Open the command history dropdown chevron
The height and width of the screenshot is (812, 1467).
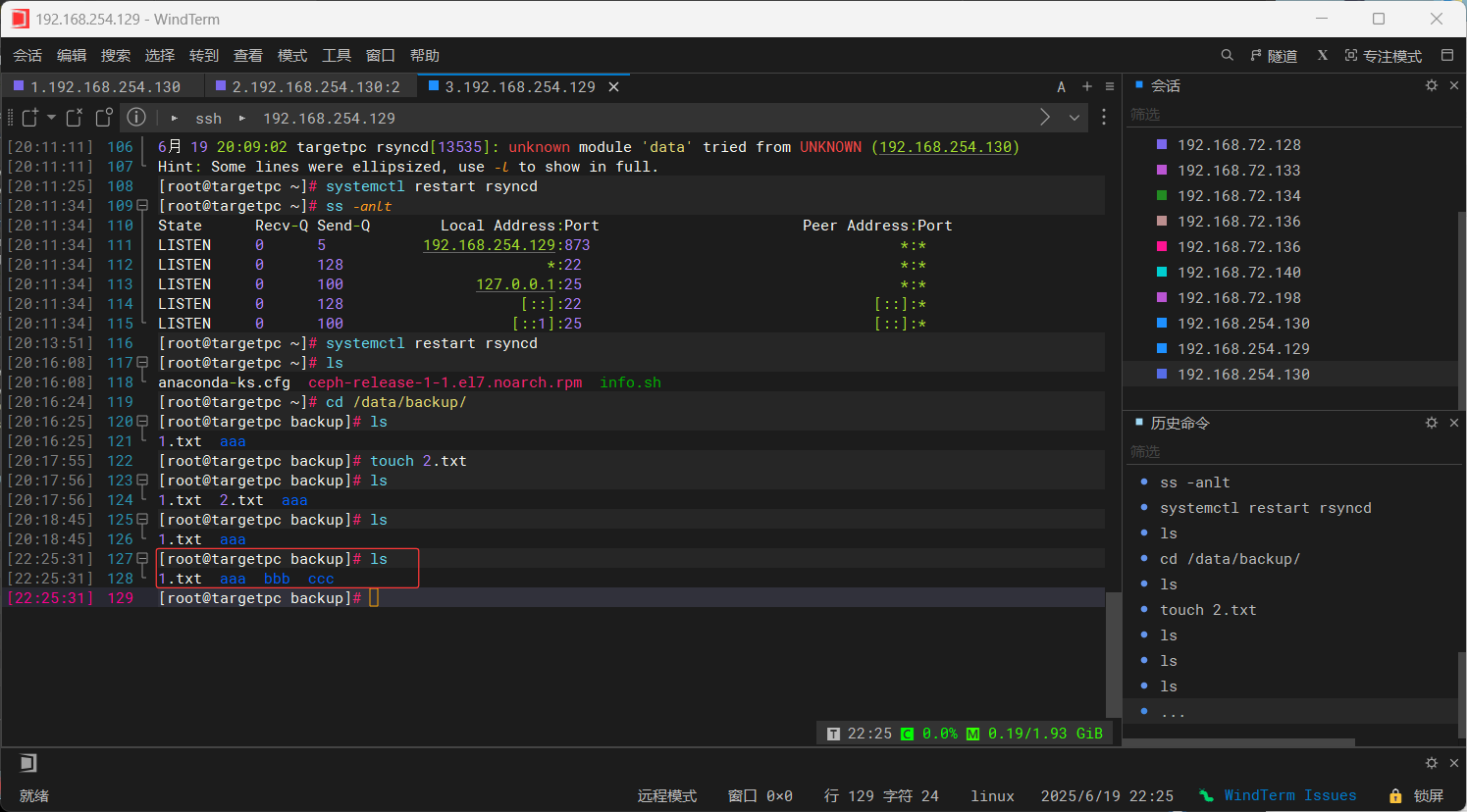point(1074,118)
